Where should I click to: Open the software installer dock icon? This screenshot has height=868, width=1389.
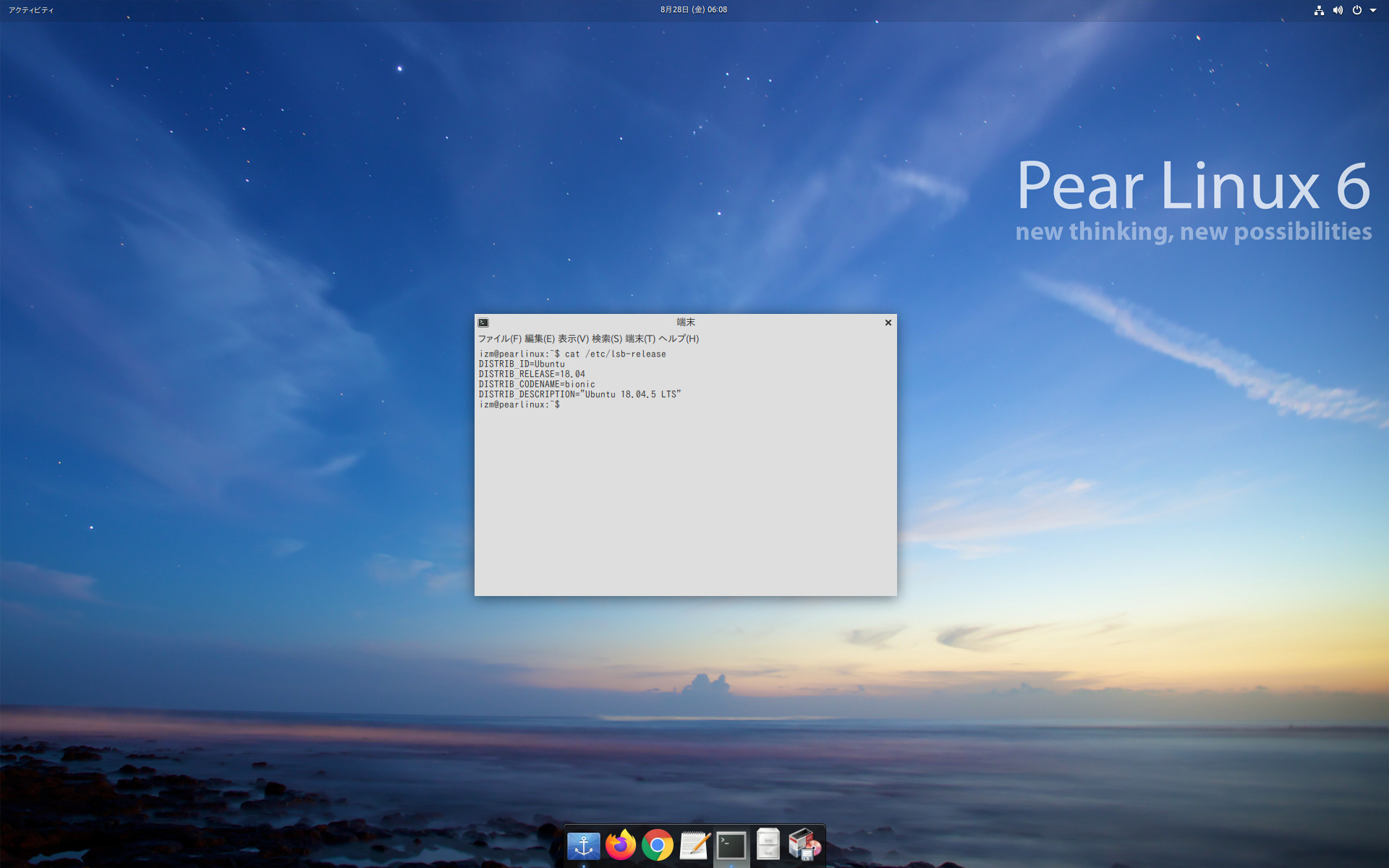point(804,845)
